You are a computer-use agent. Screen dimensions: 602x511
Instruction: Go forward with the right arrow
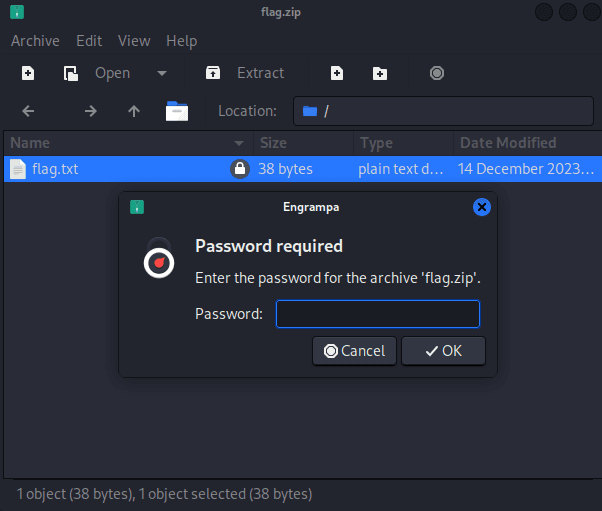(91, 111)
